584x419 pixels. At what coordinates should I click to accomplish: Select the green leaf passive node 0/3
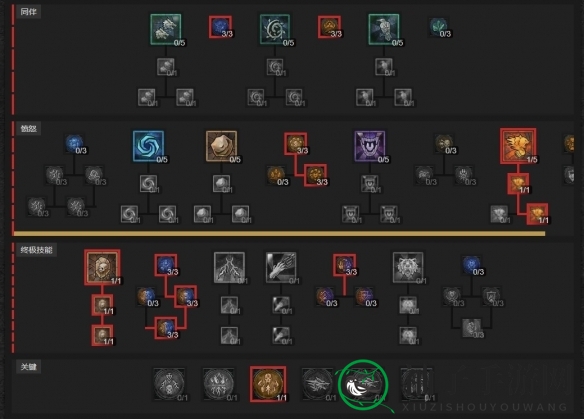pos(439,27)
